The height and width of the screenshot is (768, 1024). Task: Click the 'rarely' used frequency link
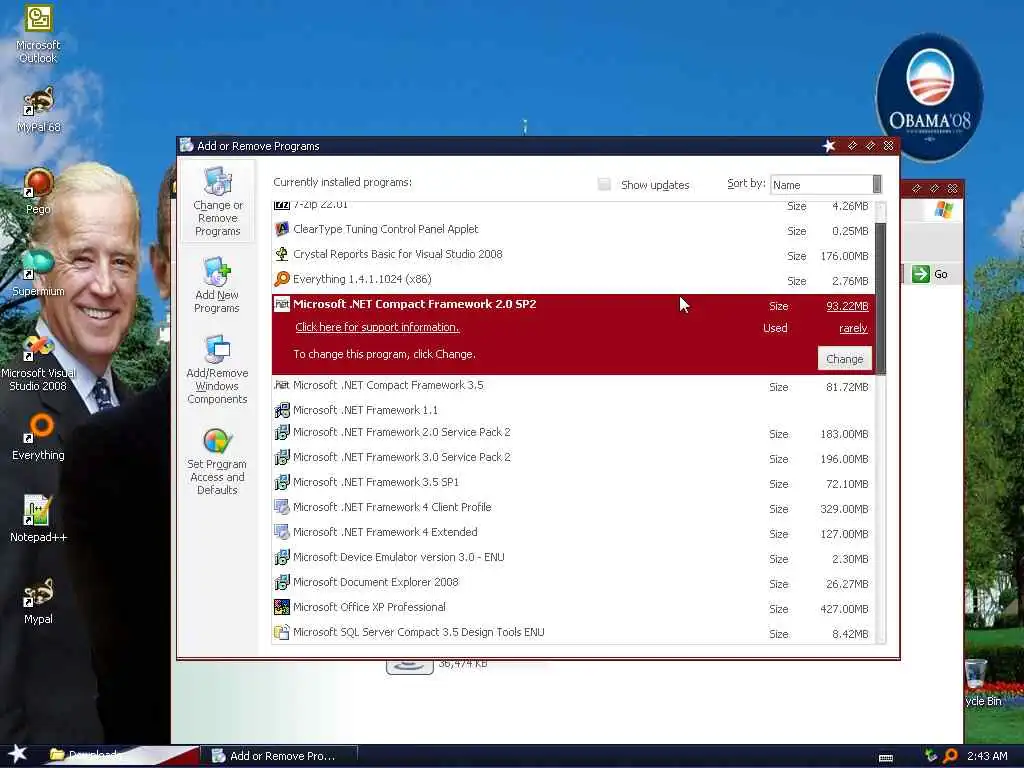click(x=853, y=328)
